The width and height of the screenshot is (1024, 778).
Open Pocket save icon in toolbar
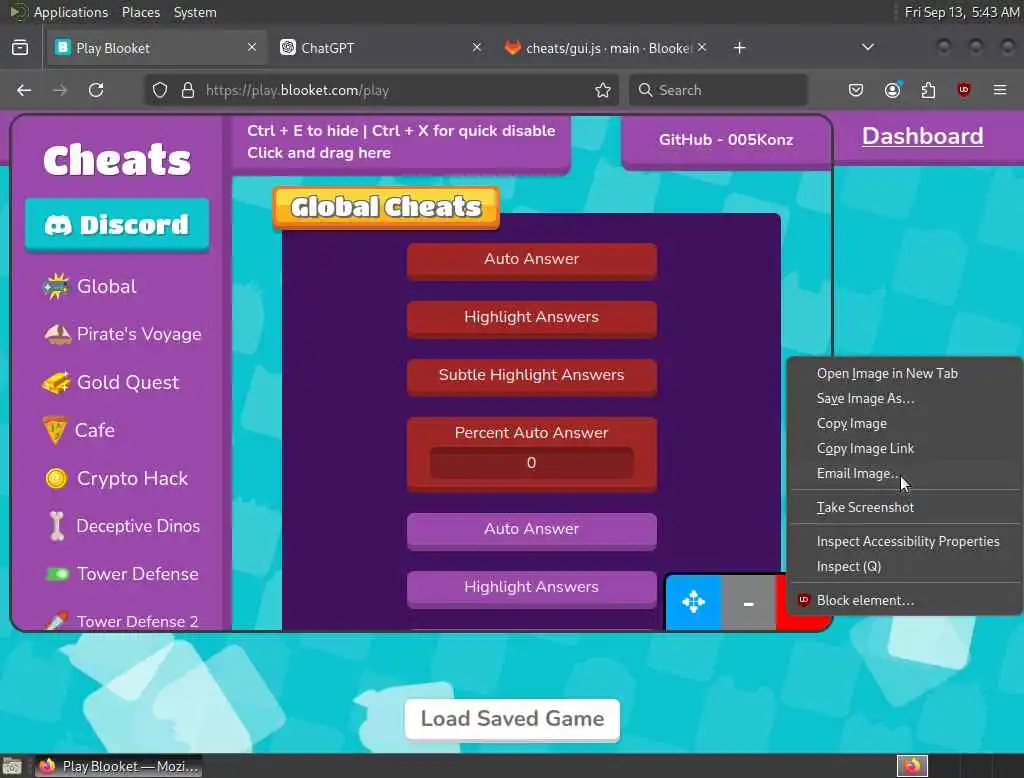[856, 90]
